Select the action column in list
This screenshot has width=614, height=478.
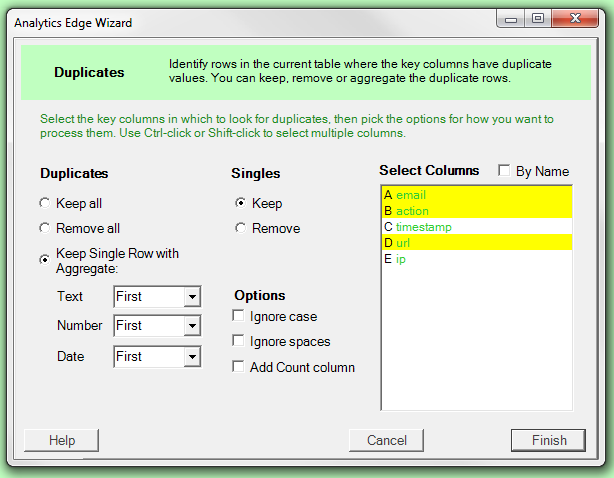coord(412,211)
